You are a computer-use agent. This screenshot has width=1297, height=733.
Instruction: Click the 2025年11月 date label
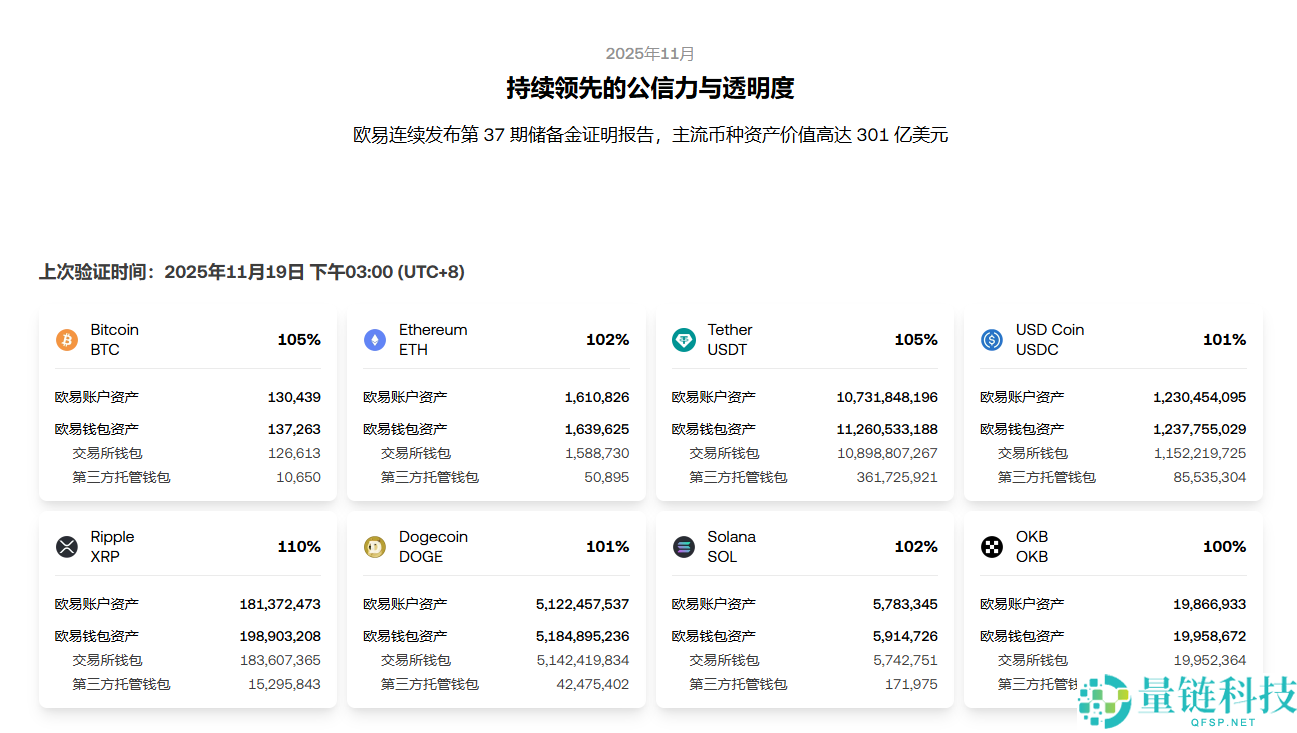tap(650, 54)
